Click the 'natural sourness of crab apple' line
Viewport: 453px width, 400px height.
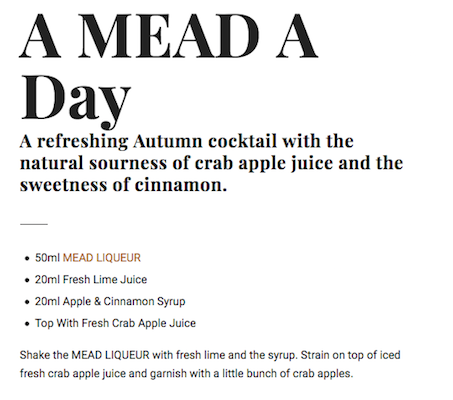click(x=211, y=163)
